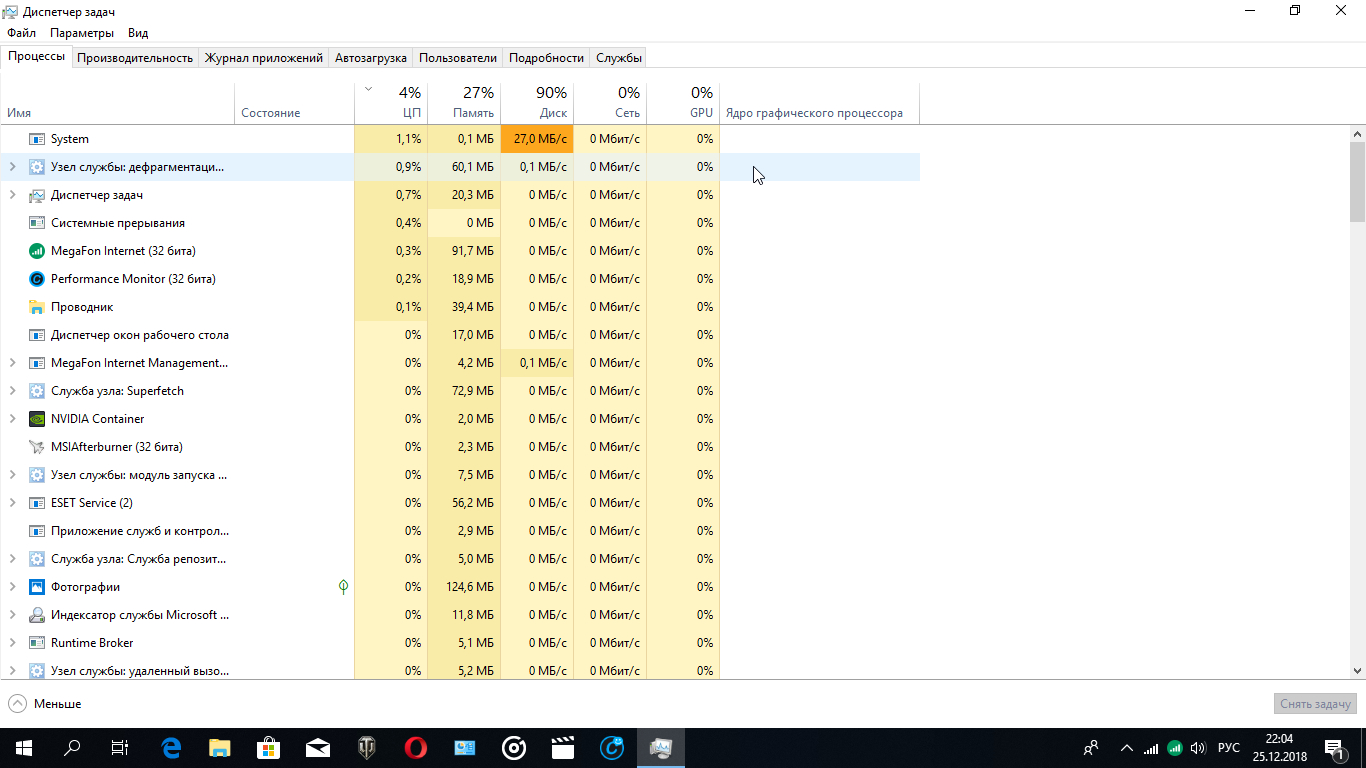1366x768 pixels.
Task: Expand the Индексатор службы Microsoft entry
Action: (12, 615)
